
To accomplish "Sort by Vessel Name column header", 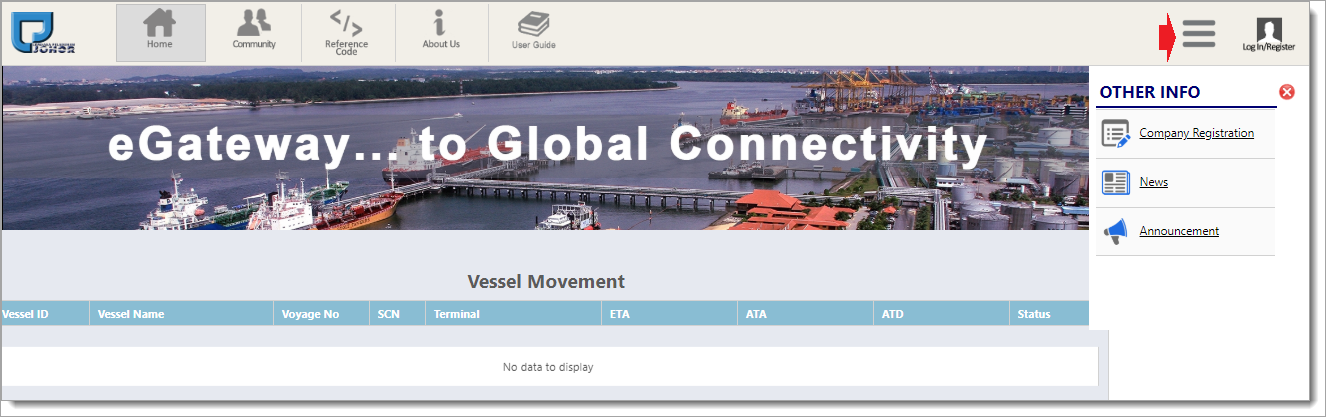I will [x=131, y=314].
